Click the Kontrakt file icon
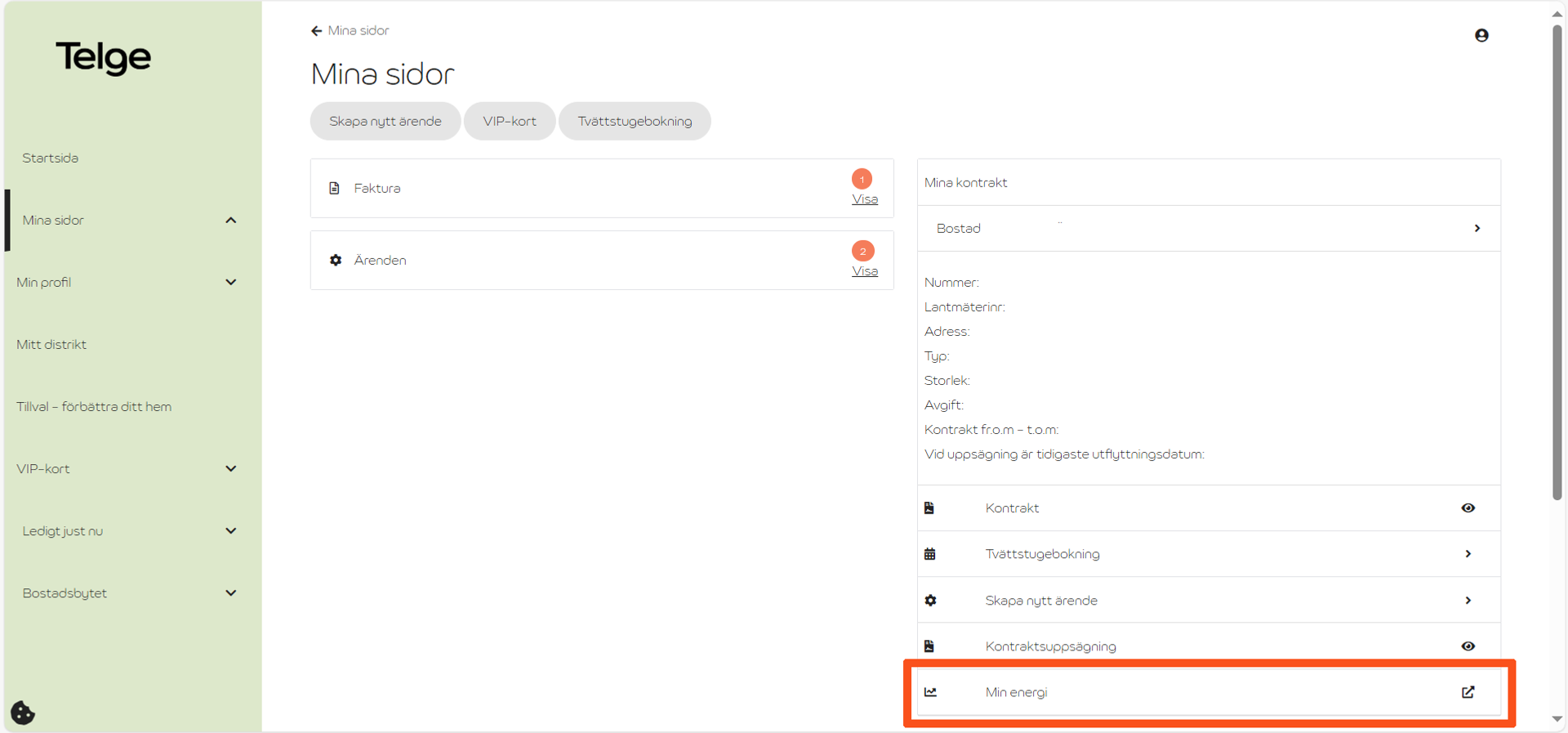The width and height of the screenshot is (1568, 733). coord(929,507)
